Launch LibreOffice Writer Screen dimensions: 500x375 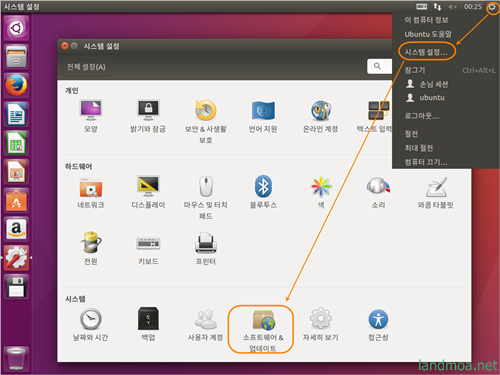(16, 114)
